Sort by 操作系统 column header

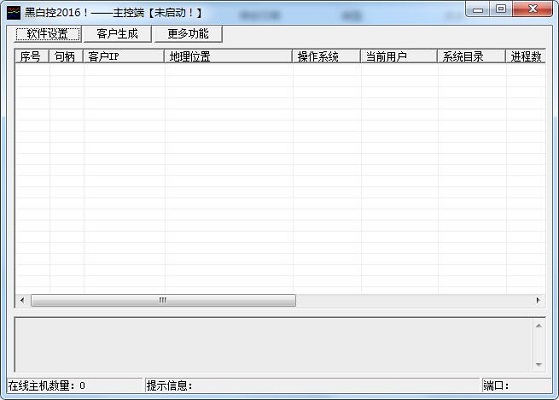pos(327,56)
